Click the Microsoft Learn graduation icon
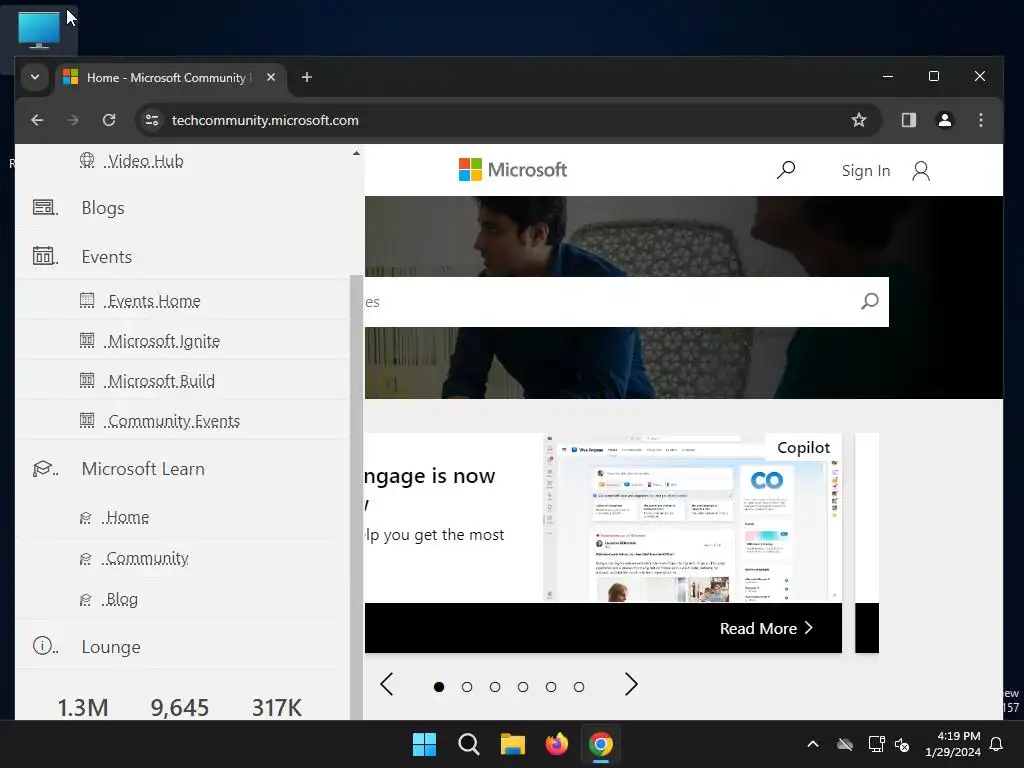The width and height of the screenshot is (1024, 768). pyautogui.click(x=44, y=469)
